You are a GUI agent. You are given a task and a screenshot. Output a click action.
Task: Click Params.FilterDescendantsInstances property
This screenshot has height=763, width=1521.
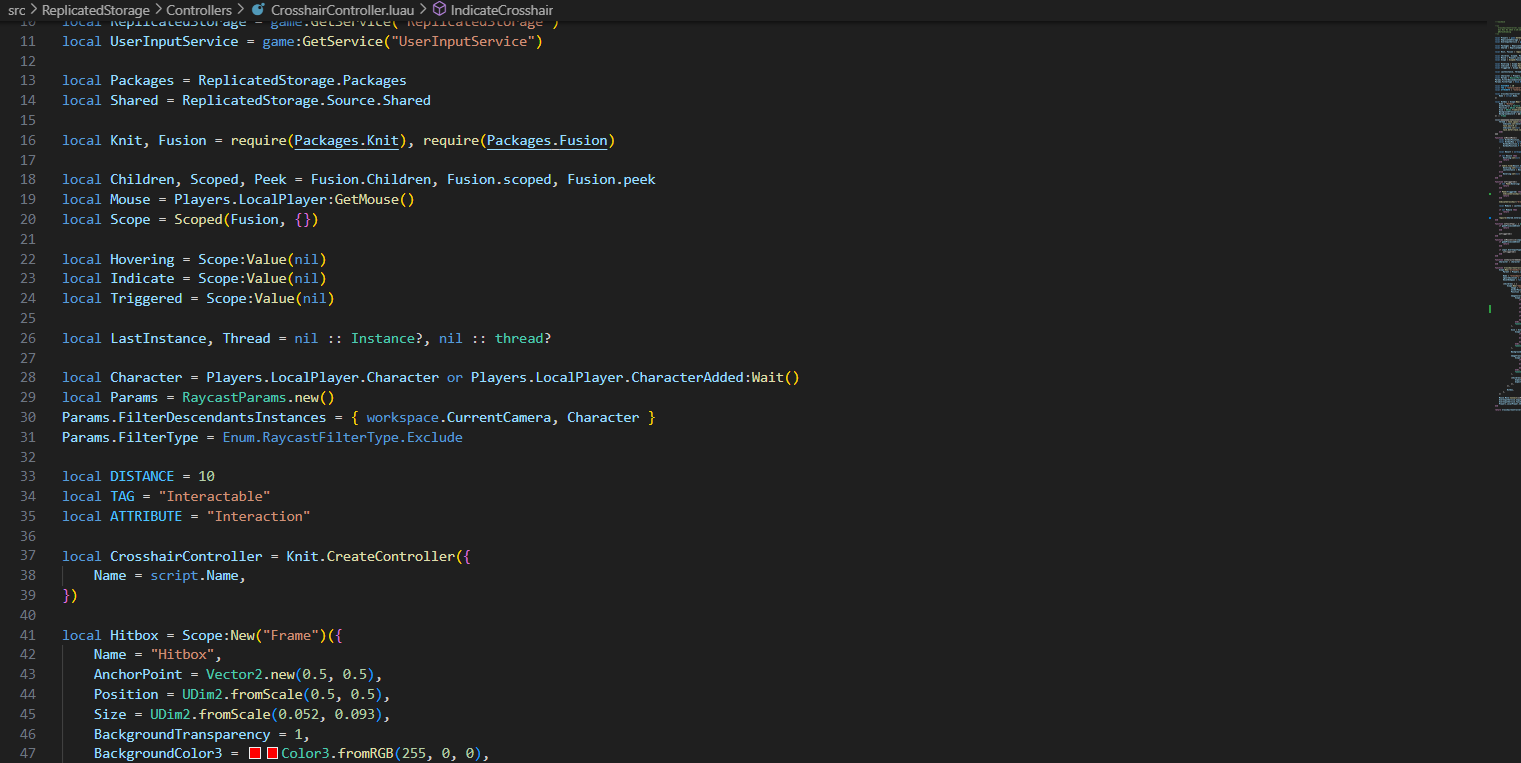tap(194, 417)
